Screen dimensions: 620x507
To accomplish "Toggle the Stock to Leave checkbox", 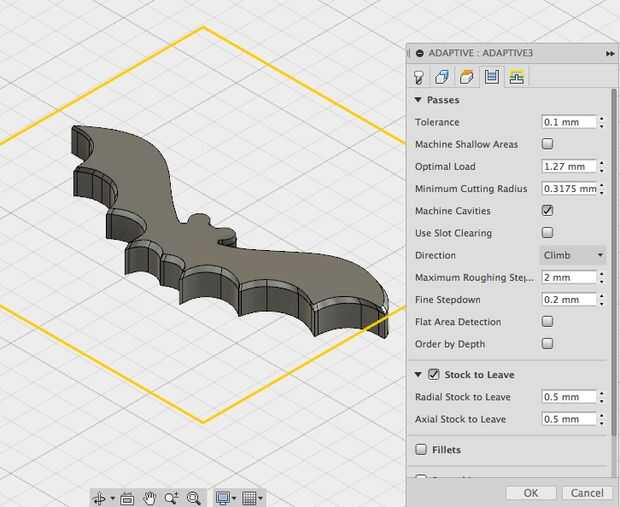I will (434, 375).
